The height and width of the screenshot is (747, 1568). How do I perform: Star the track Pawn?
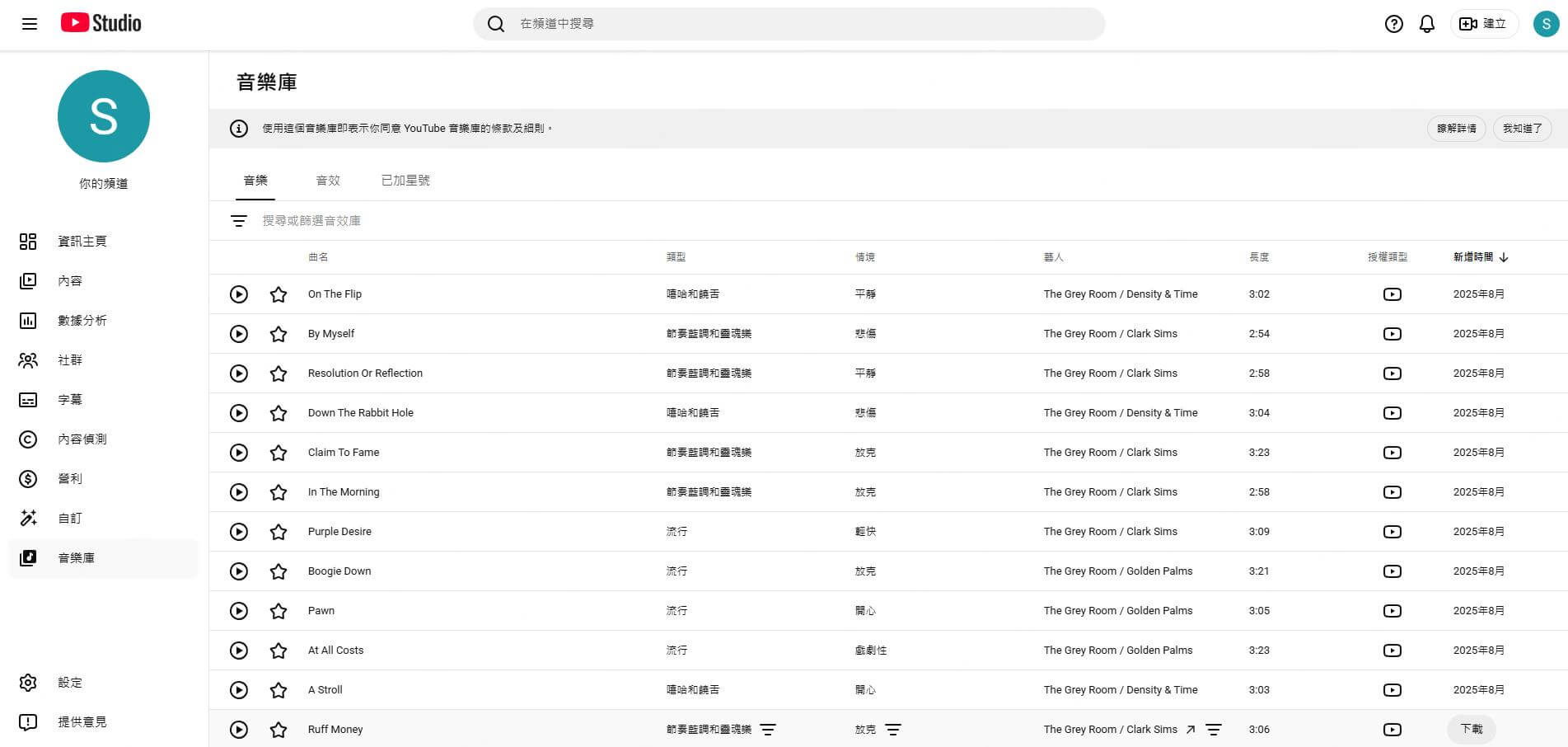278,611
